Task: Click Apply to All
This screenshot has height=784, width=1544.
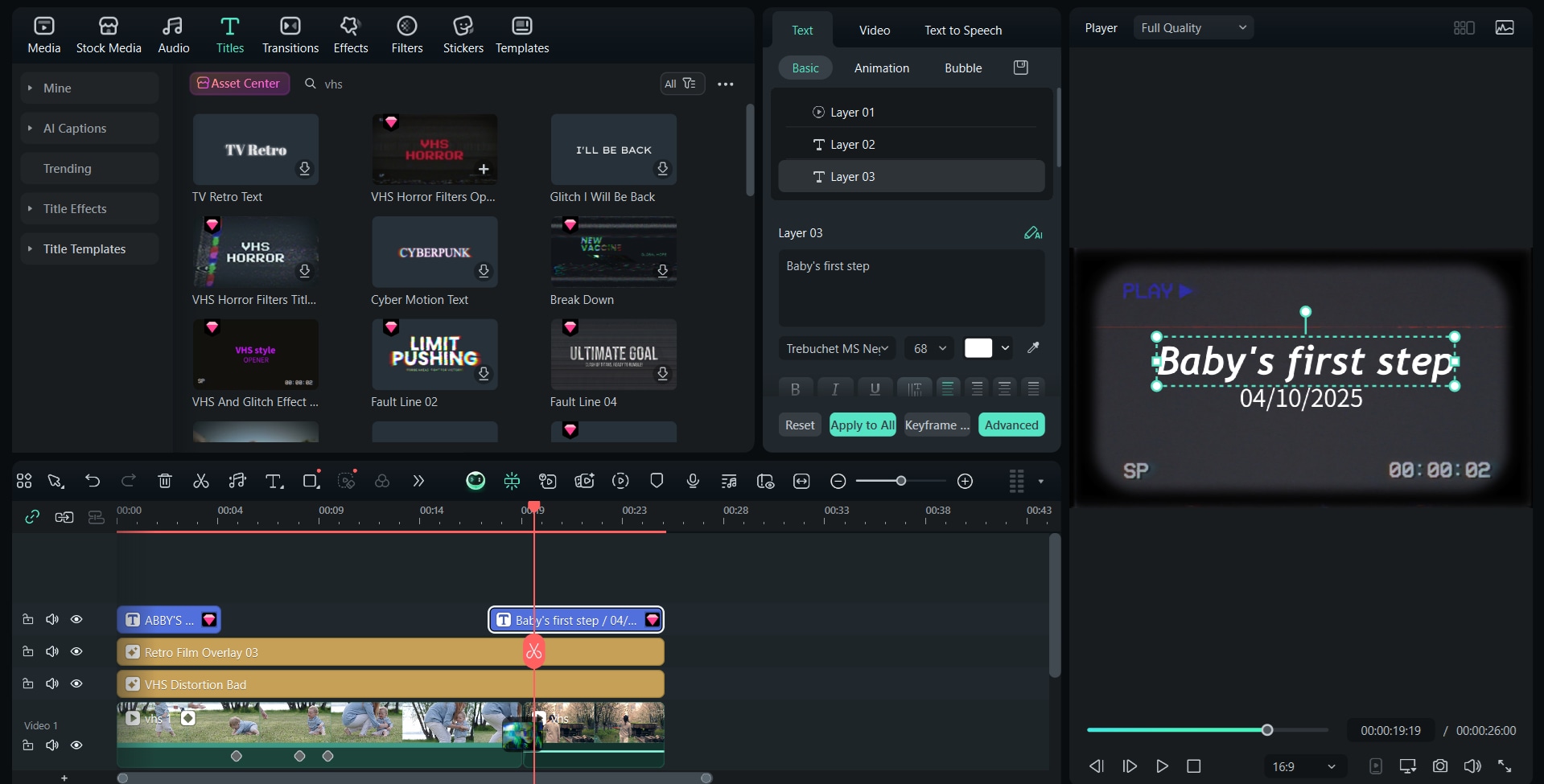Action: pyautogui.click(x=863, y=425)
